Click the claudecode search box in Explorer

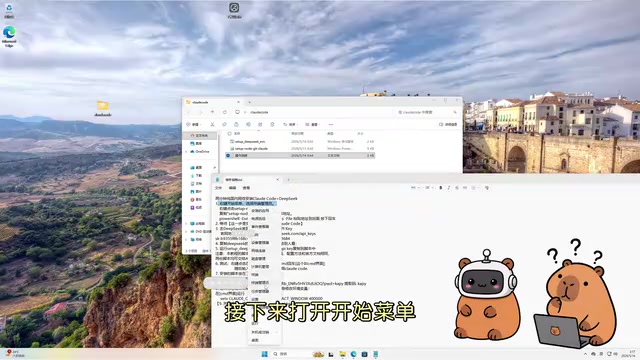[427, 112]
